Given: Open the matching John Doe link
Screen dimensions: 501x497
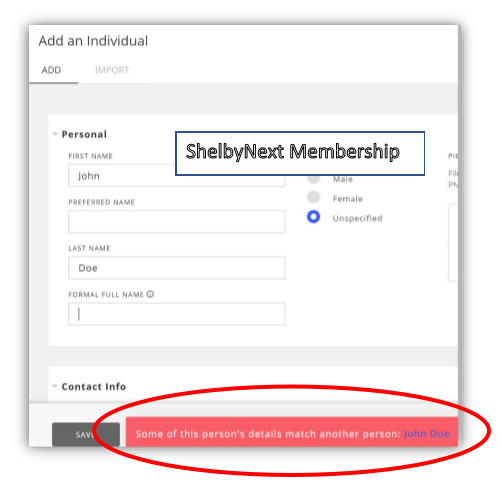Looking at the screenshot, I should pos(426,434).
